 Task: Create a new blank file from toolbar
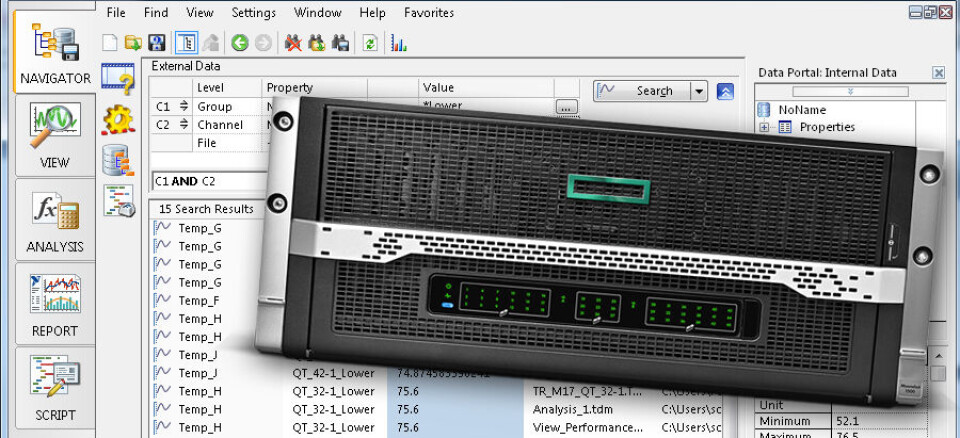(x=110, y=43)
